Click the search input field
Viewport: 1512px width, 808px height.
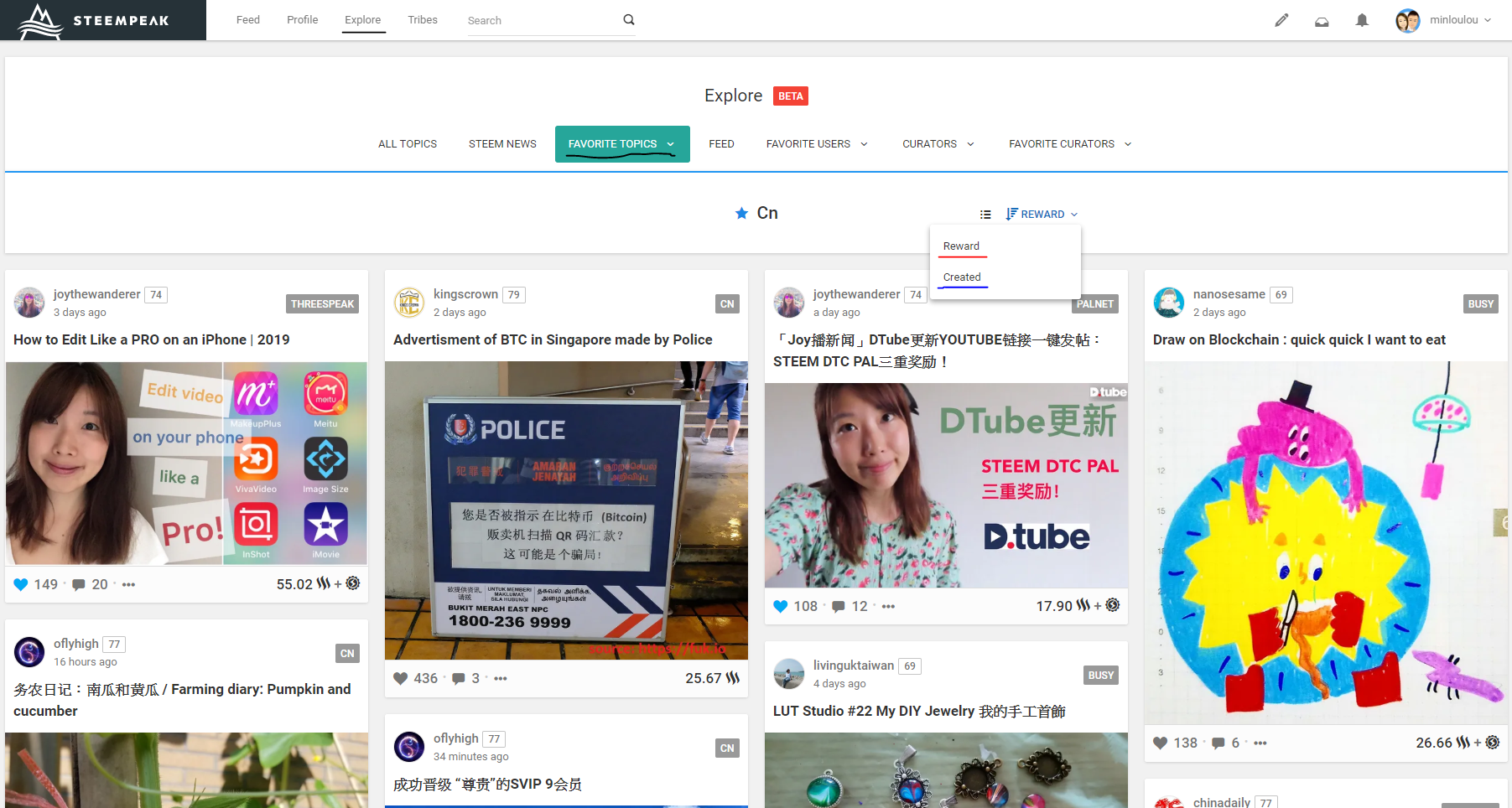(541, 21)
